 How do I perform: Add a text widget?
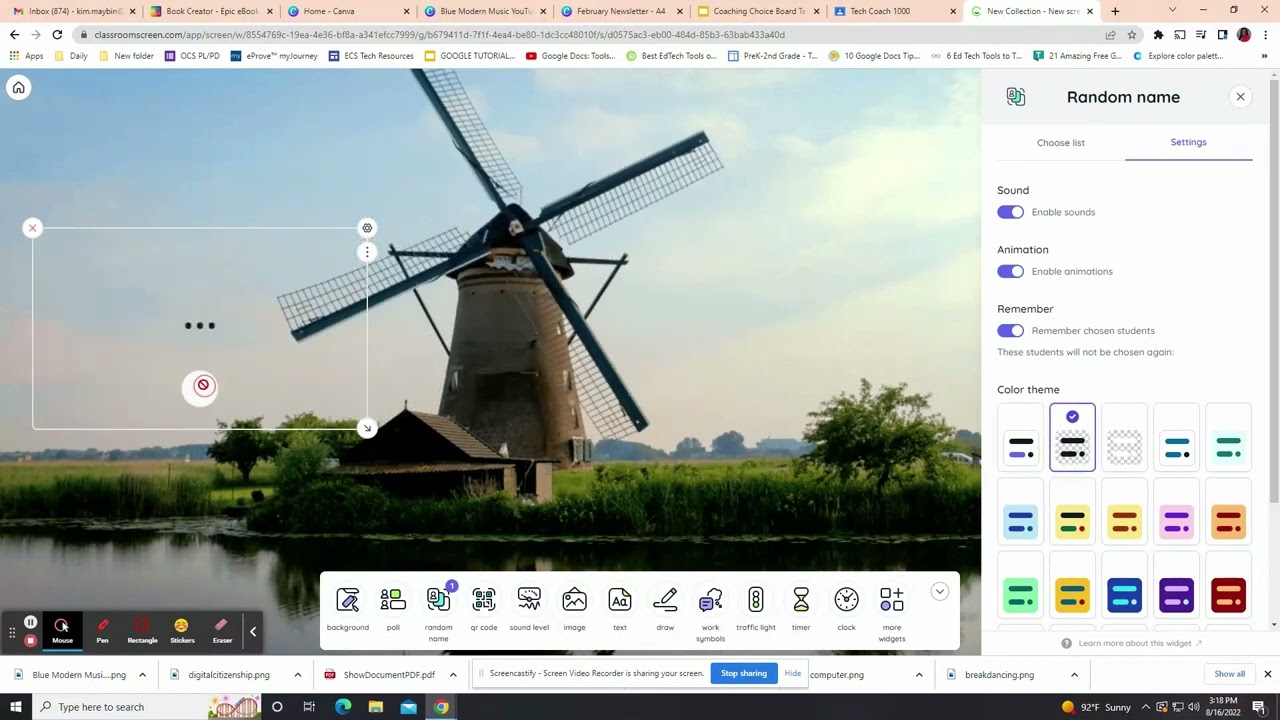point(620,609)
